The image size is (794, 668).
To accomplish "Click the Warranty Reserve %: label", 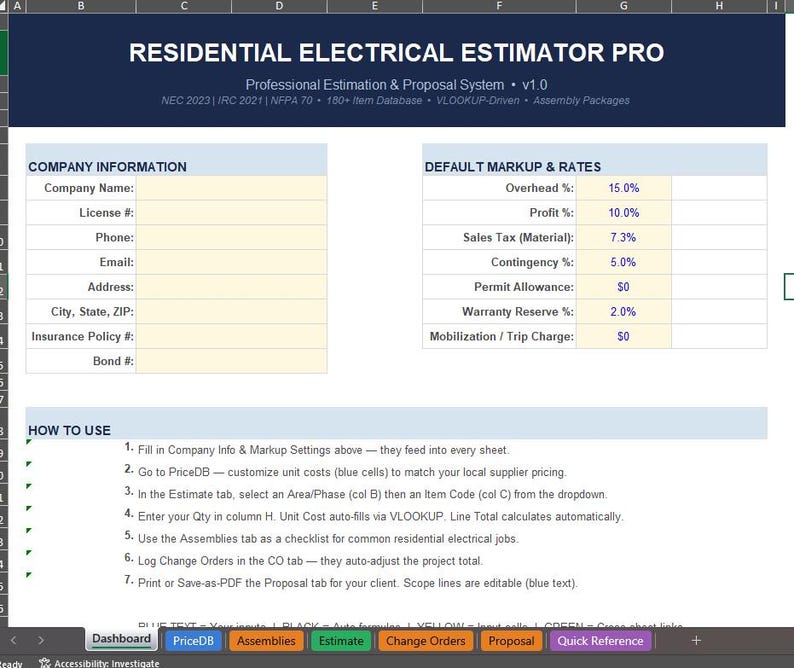I will pos(518,312).
